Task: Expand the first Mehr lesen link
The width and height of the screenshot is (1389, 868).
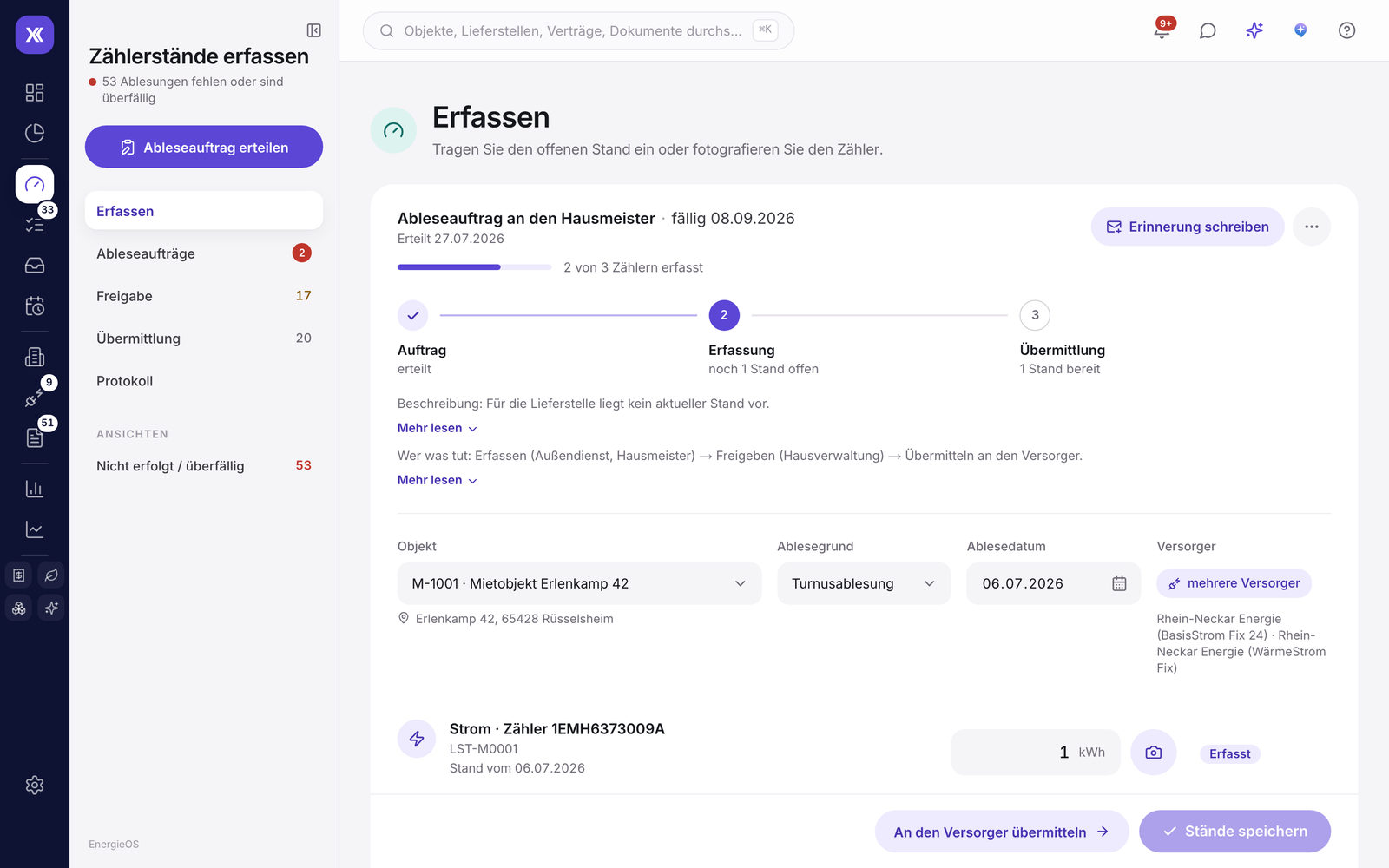Action: tap(437, 428)
